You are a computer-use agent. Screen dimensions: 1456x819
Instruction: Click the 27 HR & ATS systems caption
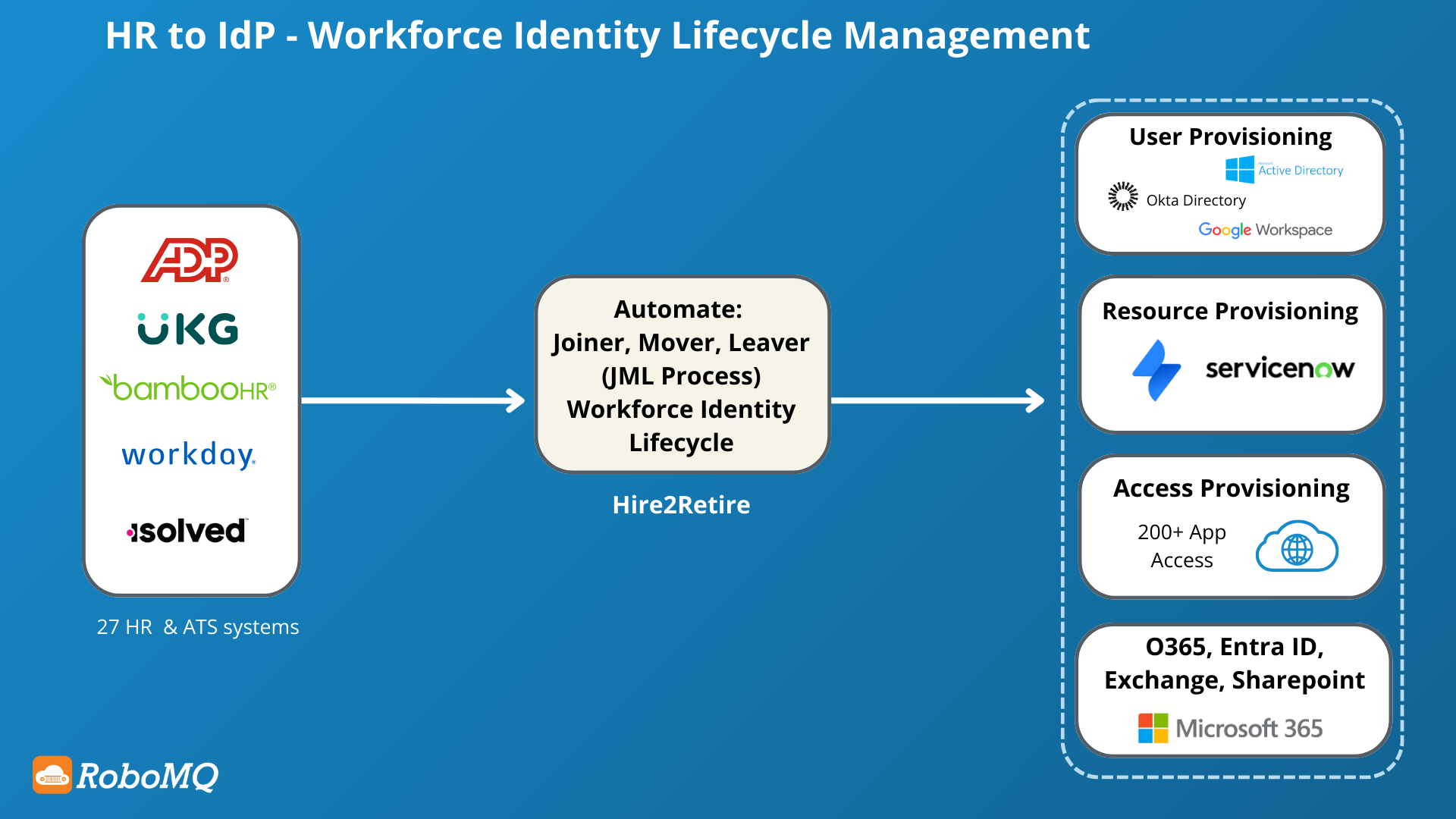198,627
